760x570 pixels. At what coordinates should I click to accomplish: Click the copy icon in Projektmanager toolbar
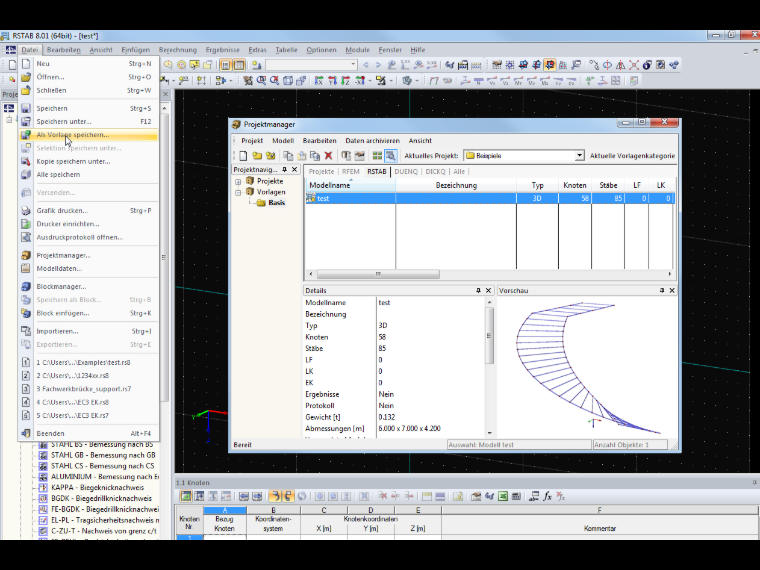tap(288, 156)
